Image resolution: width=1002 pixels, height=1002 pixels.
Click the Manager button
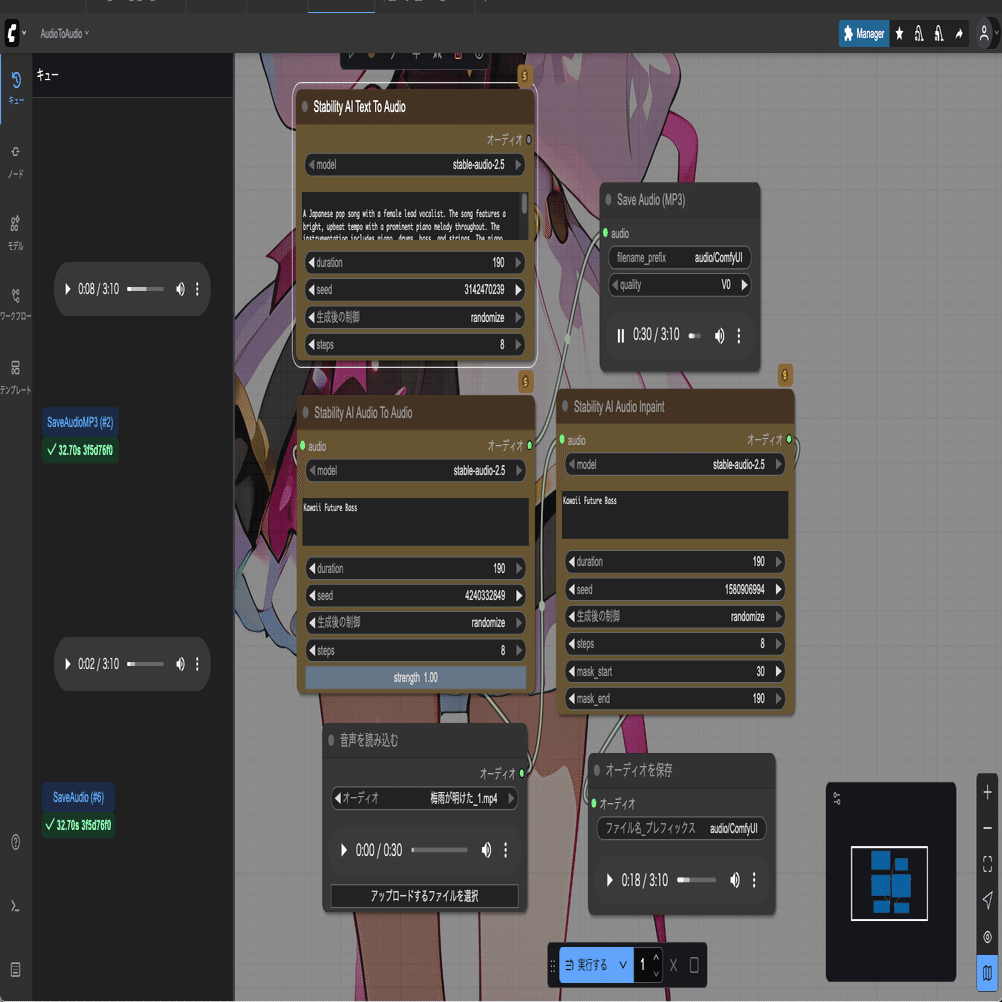tap(863, 33)
